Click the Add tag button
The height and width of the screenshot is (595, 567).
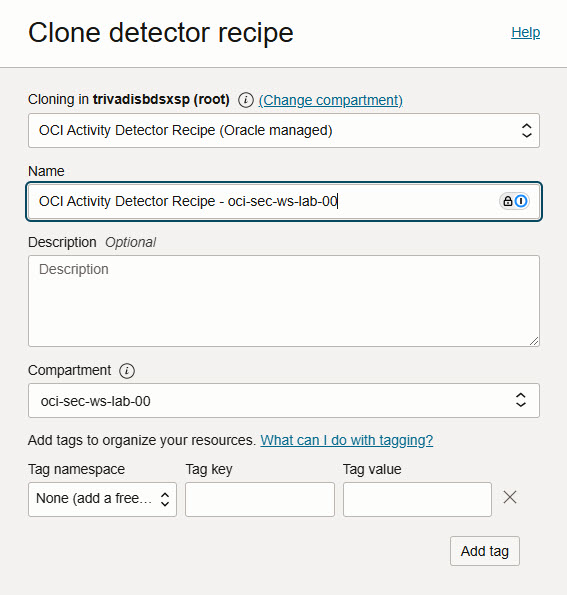[x=485, y=551]
